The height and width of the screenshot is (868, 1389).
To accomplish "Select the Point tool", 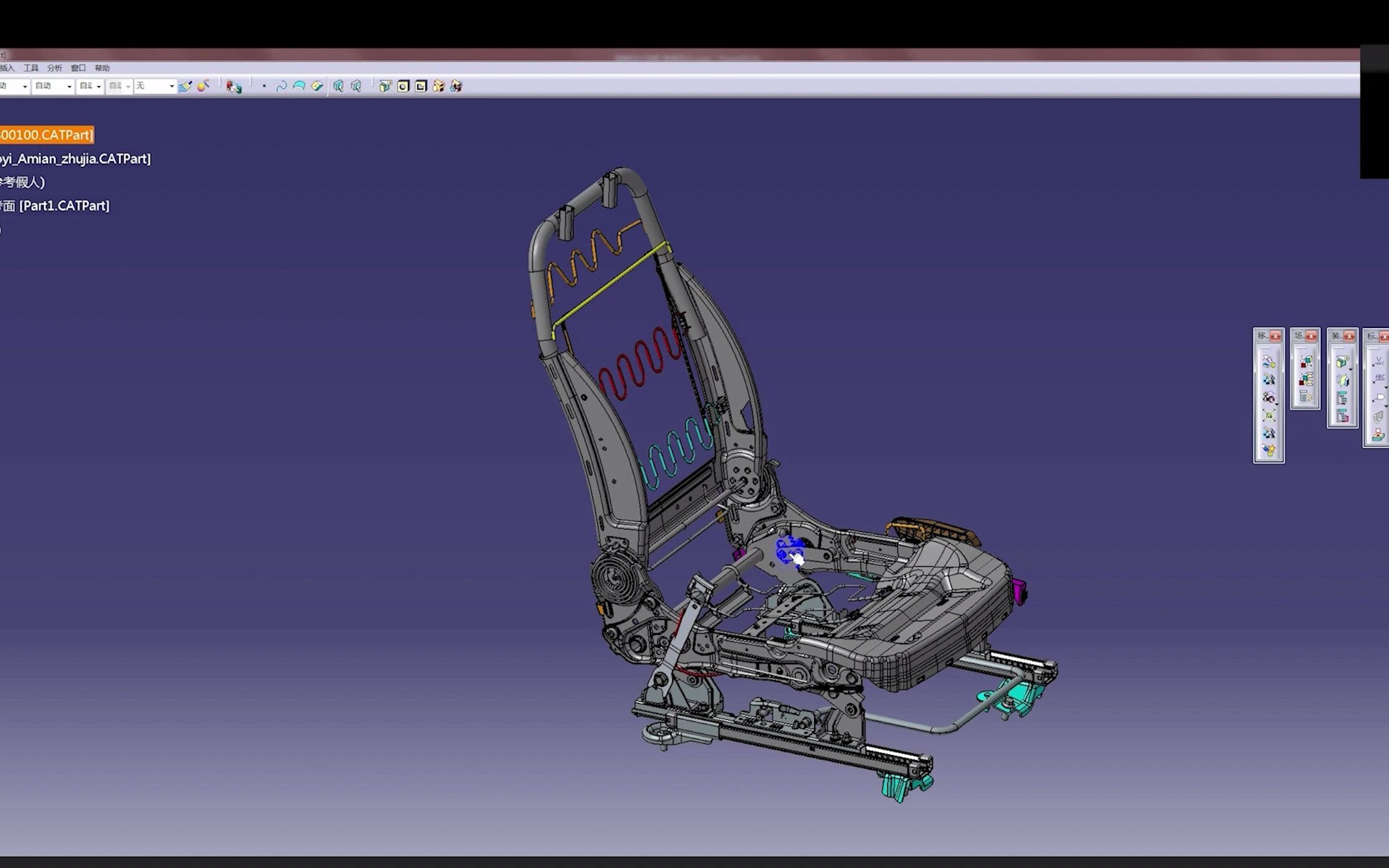I will point(264,86).
